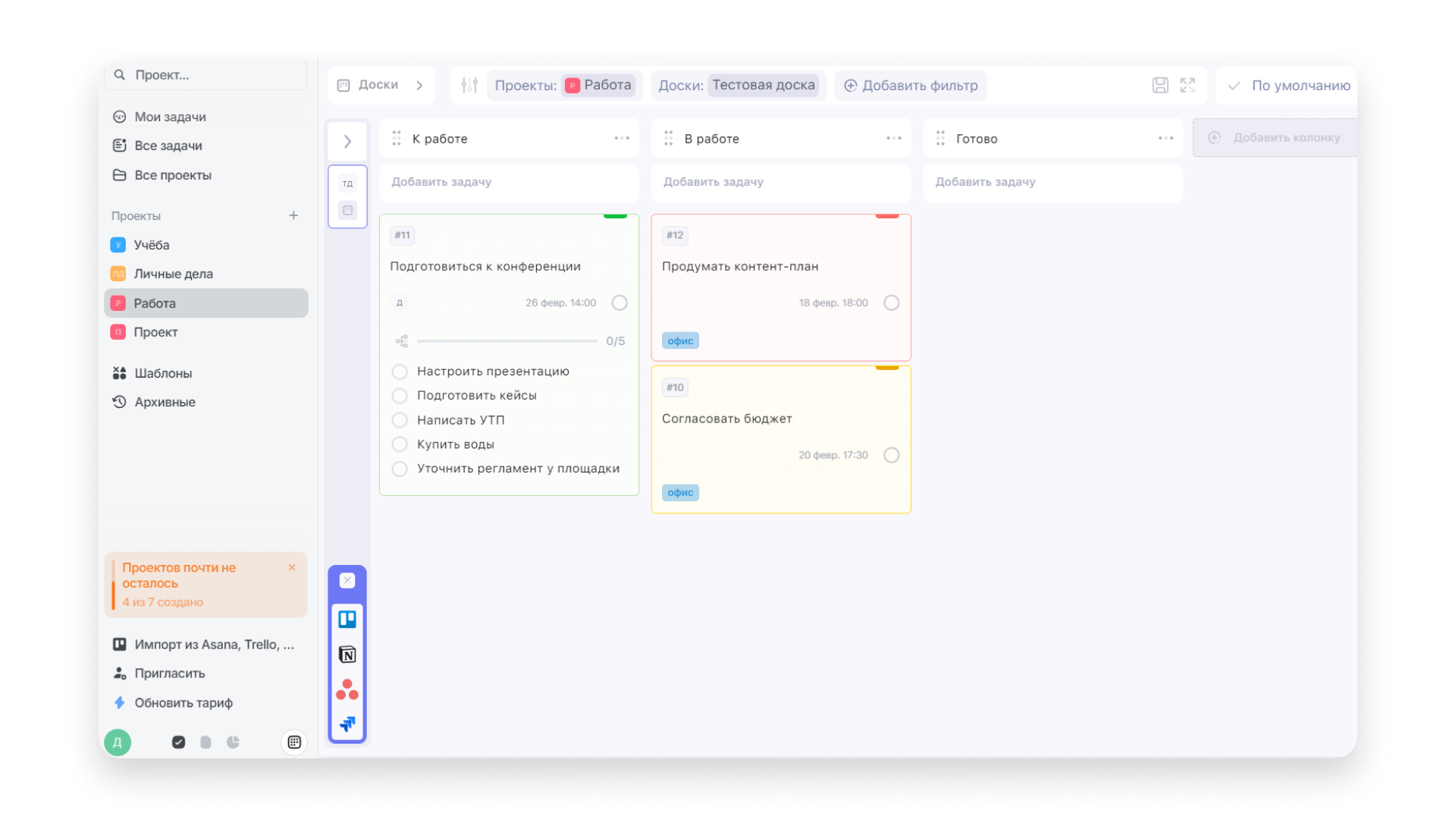
Task: Open the apps grid icon at bottom
Action: click(x=294, y=742)
